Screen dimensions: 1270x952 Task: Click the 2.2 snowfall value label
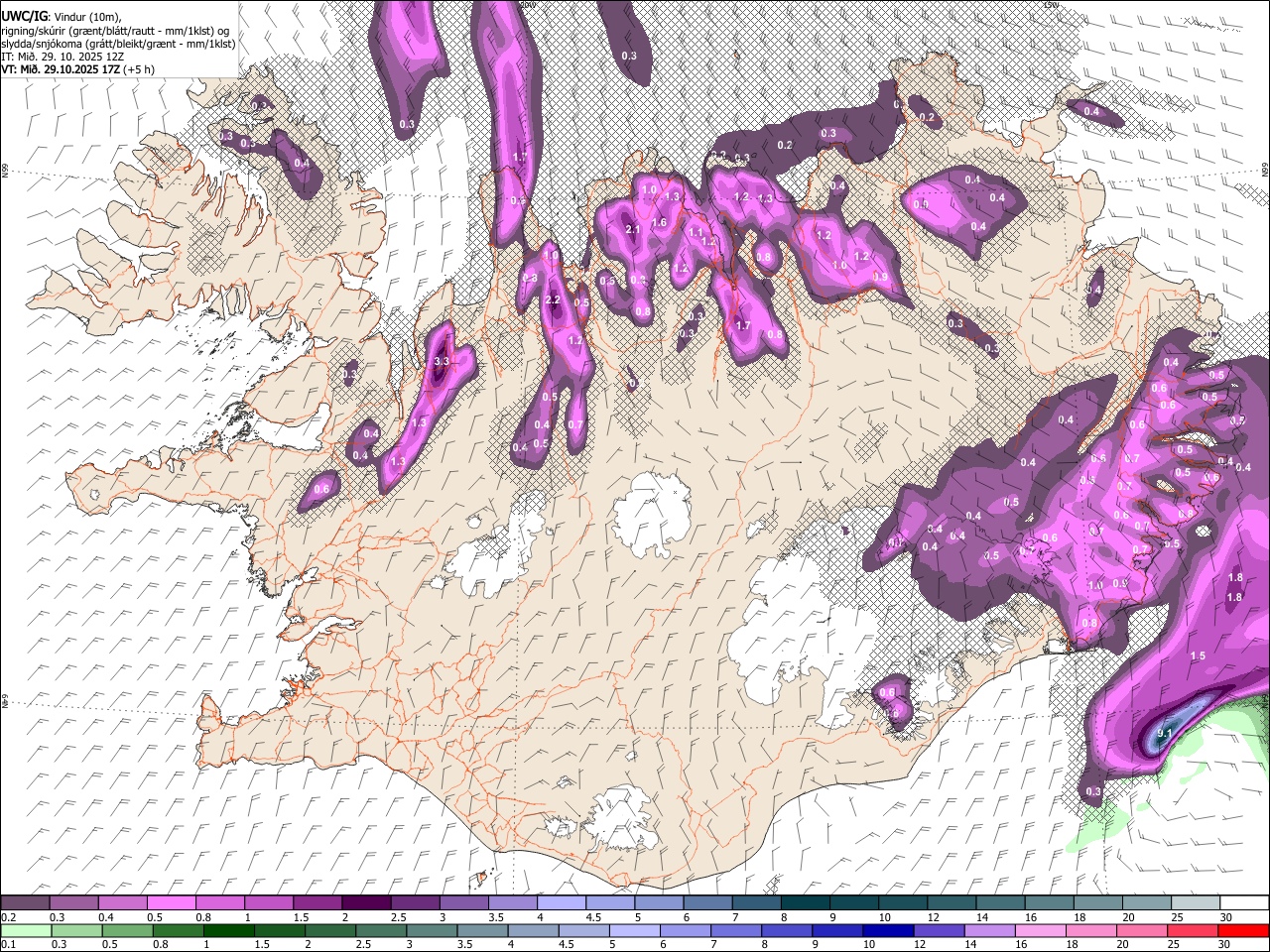coord(554,300)
